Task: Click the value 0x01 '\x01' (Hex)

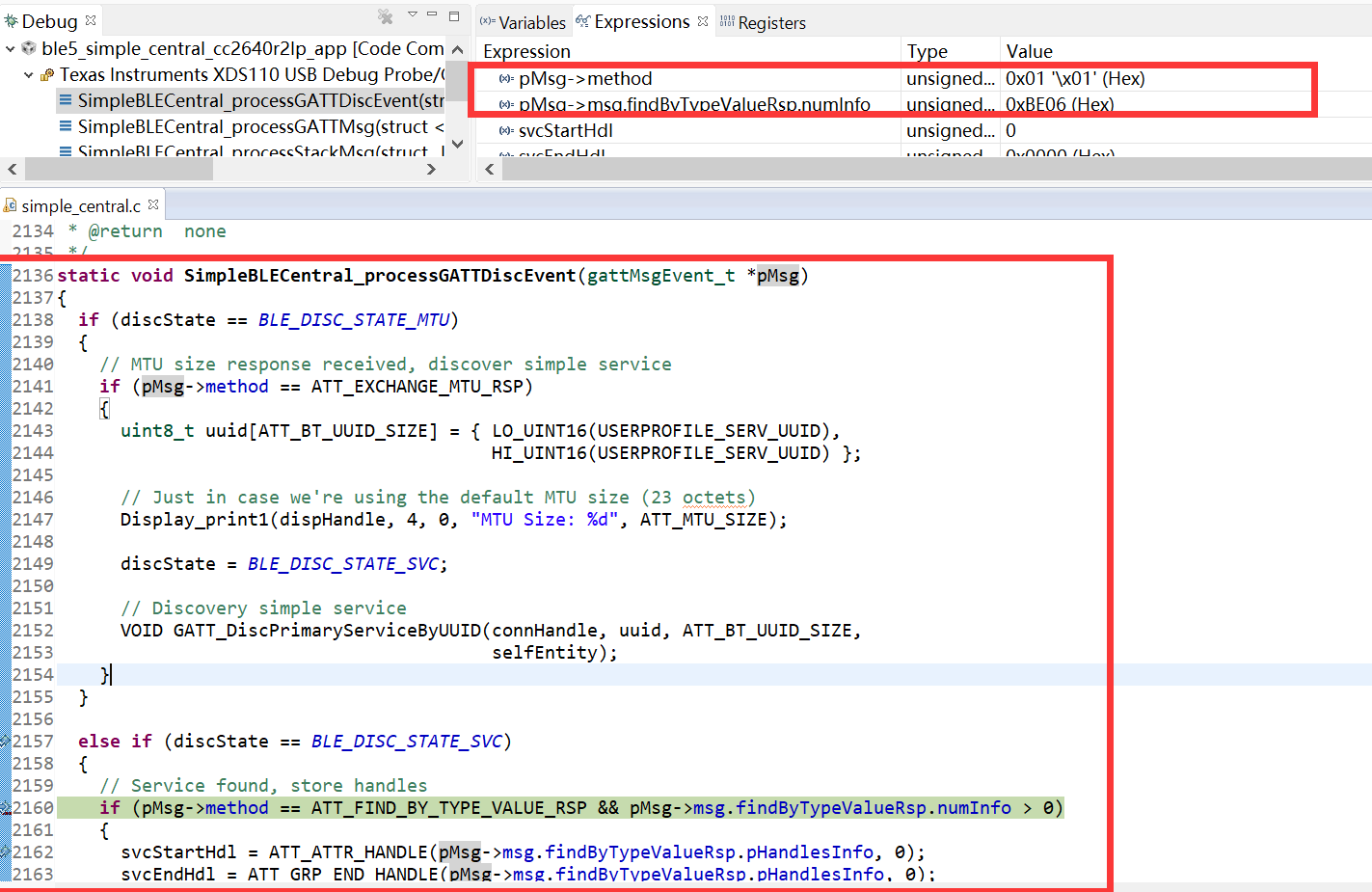Action: click(1075, 78)
